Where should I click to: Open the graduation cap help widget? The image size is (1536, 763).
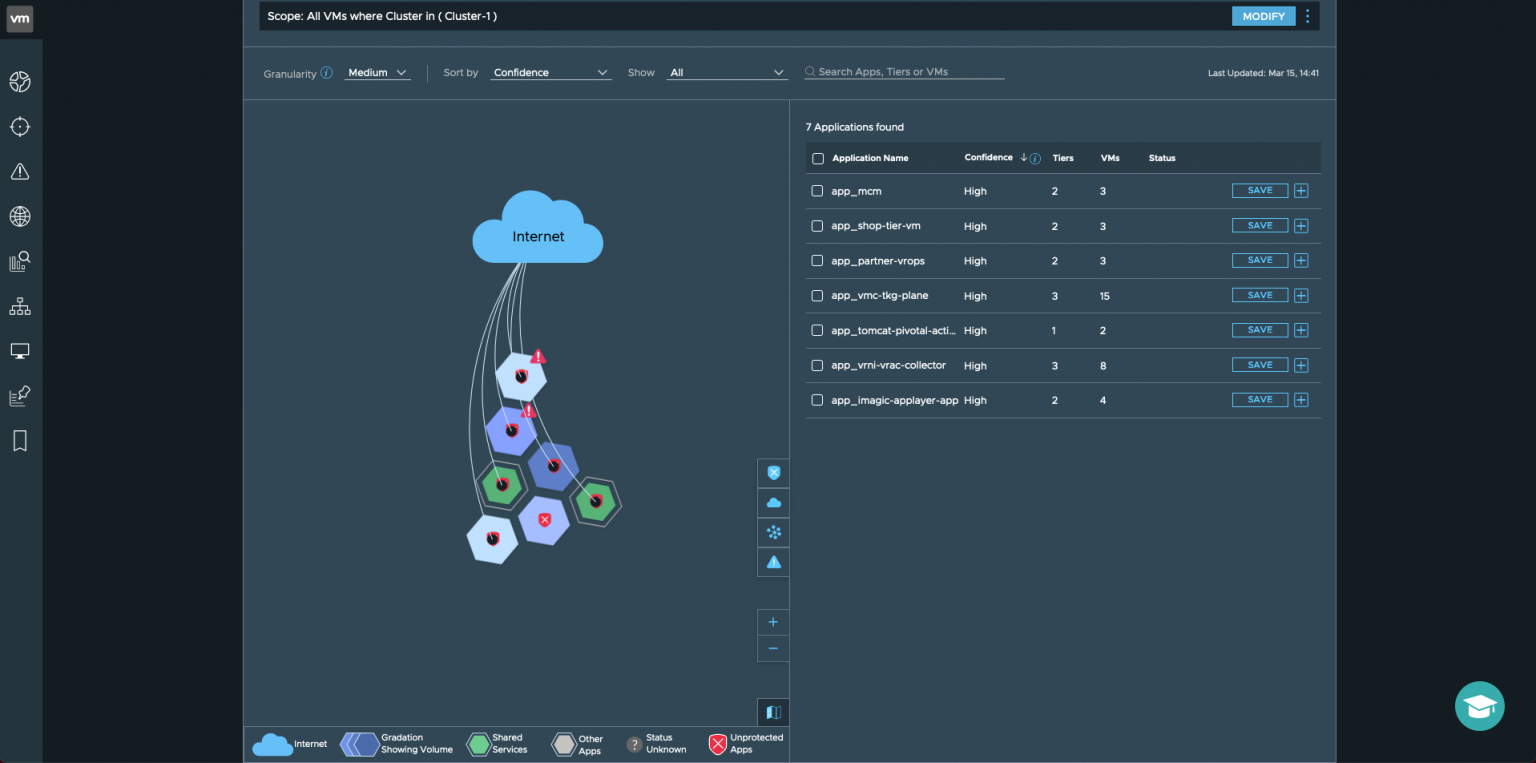(1479, 706)
